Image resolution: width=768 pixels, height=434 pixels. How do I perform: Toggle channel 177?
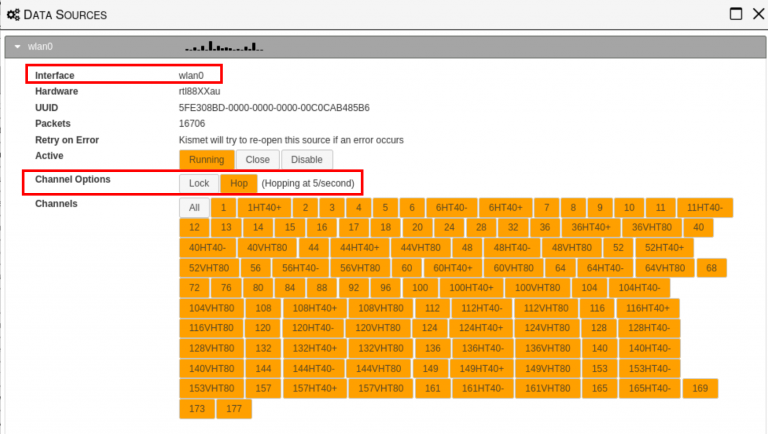point(234,408)
